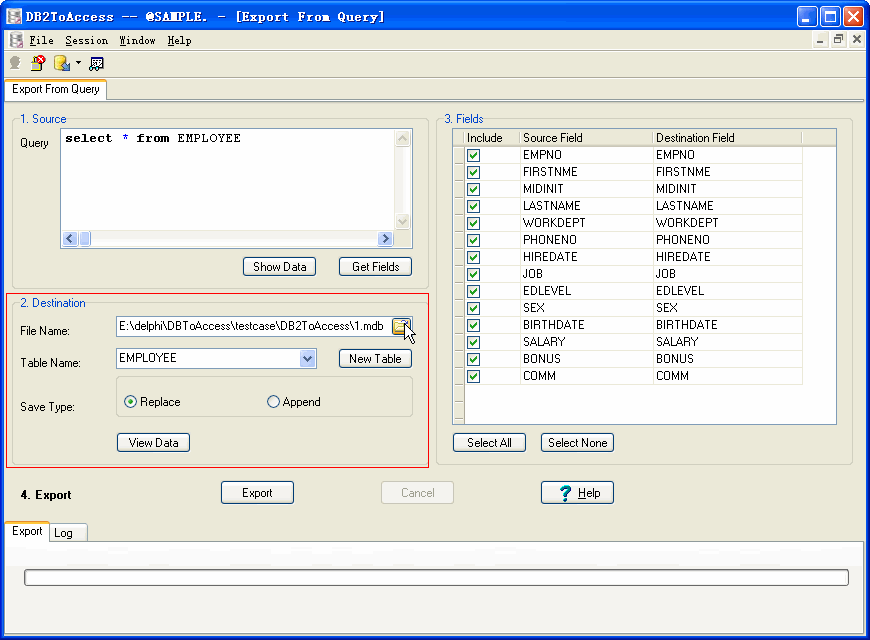The width and height of the screenshot is (870, 640).
Task: Click the COMM source field cell
Action: [x=586, y=376]
